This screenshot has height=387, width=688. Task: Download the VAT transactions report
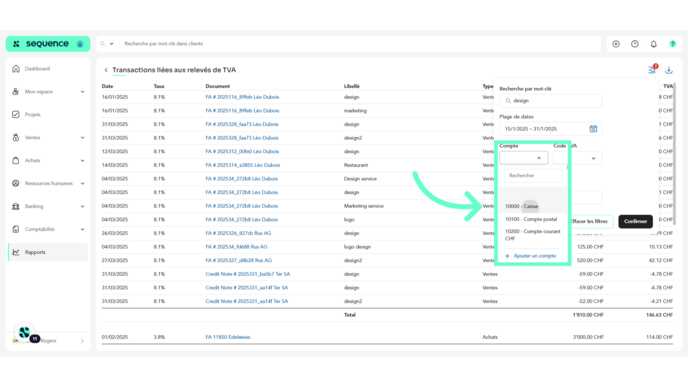click(669, 70)
